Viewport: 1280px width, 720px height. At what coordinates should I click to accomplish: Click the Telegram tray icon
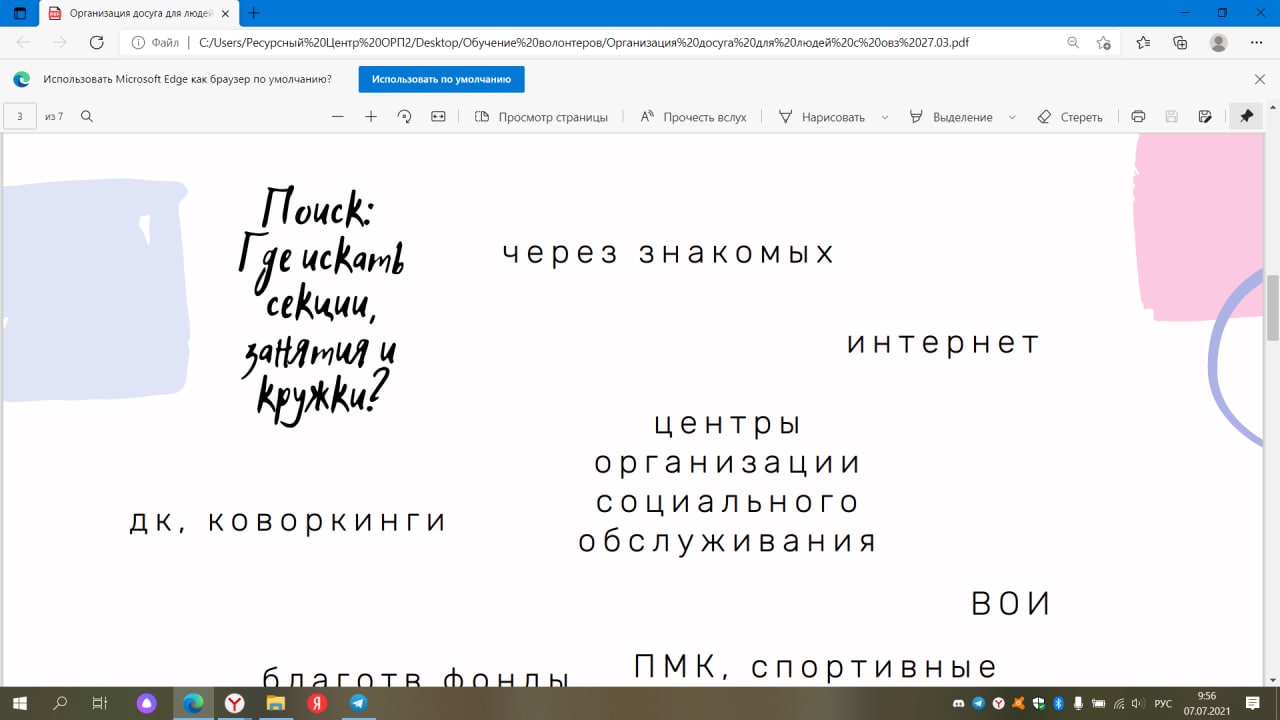[x=978, y=704]
